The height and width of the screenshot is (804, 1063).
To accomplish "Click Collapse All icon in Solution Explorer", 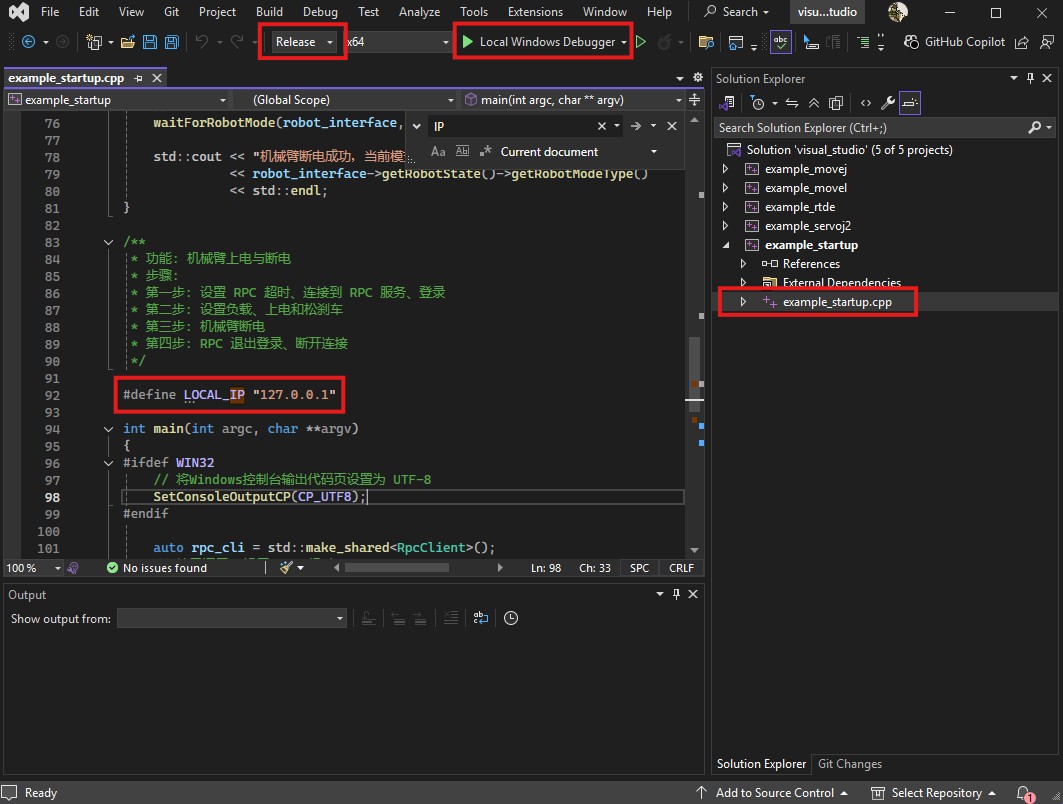I will coord(814,103).
